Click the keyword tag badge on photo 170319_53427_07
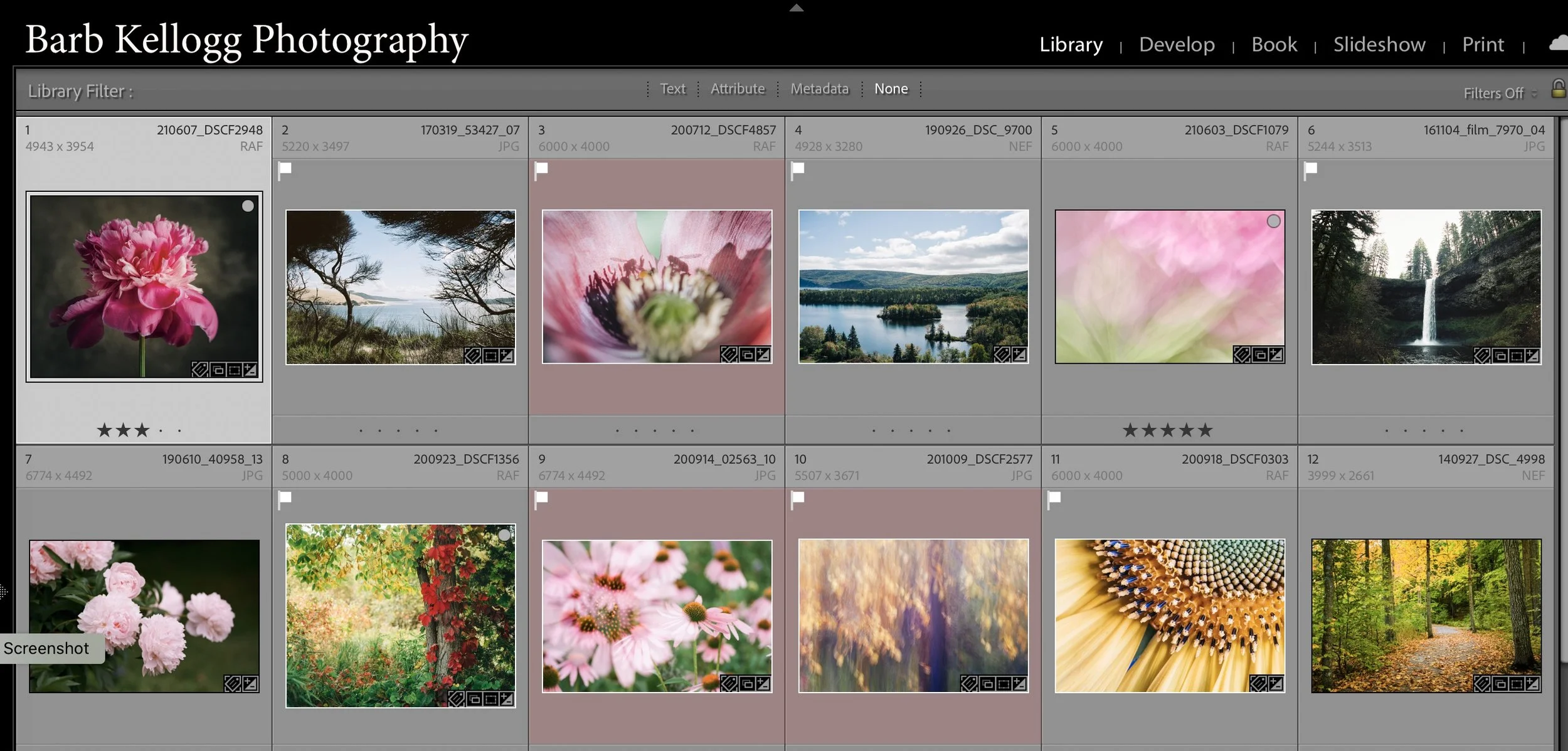 473,356
